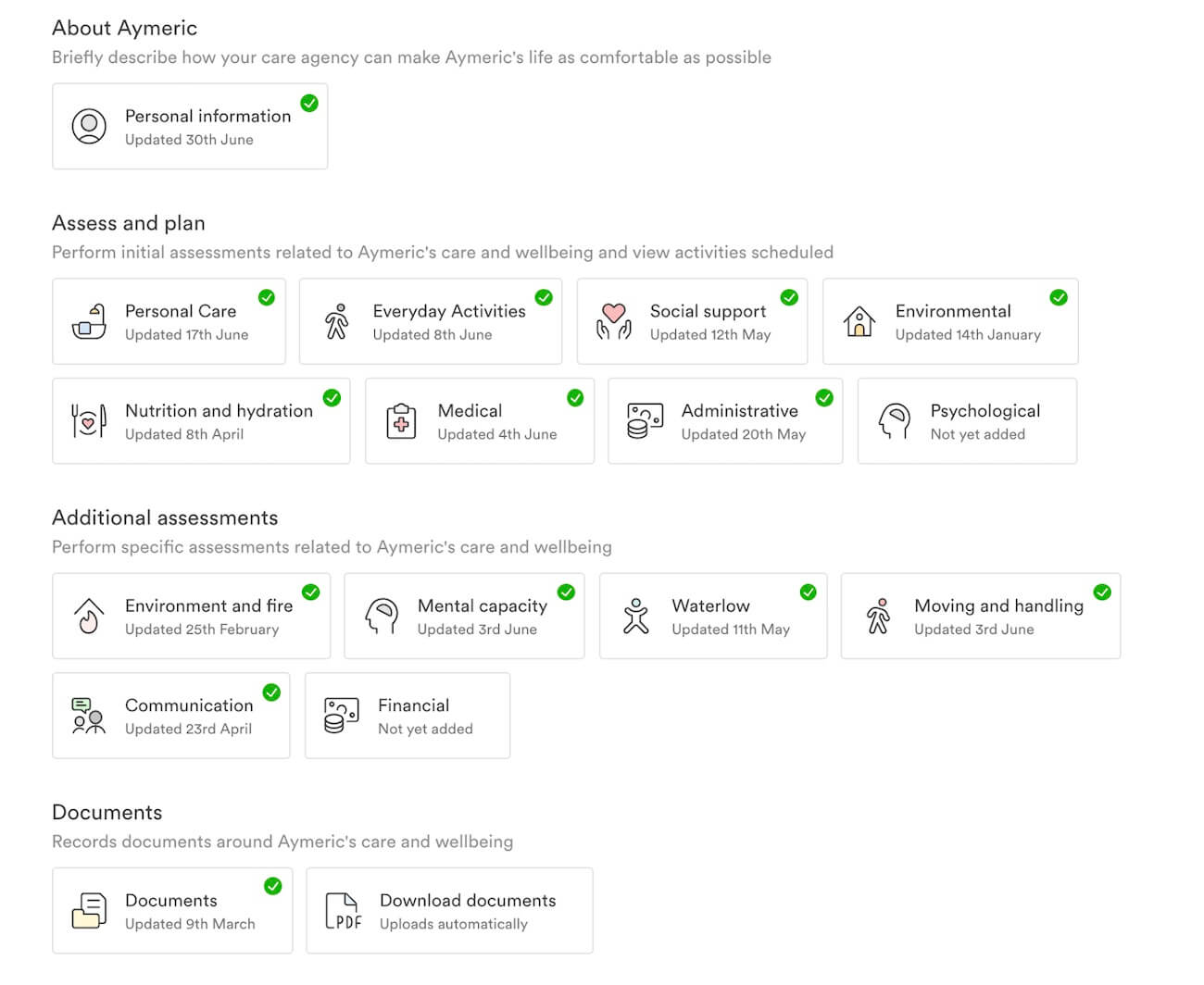Click the Environment and fire flame icon
This screenshot has height=985, width=1204.
(x=89, y=616)
